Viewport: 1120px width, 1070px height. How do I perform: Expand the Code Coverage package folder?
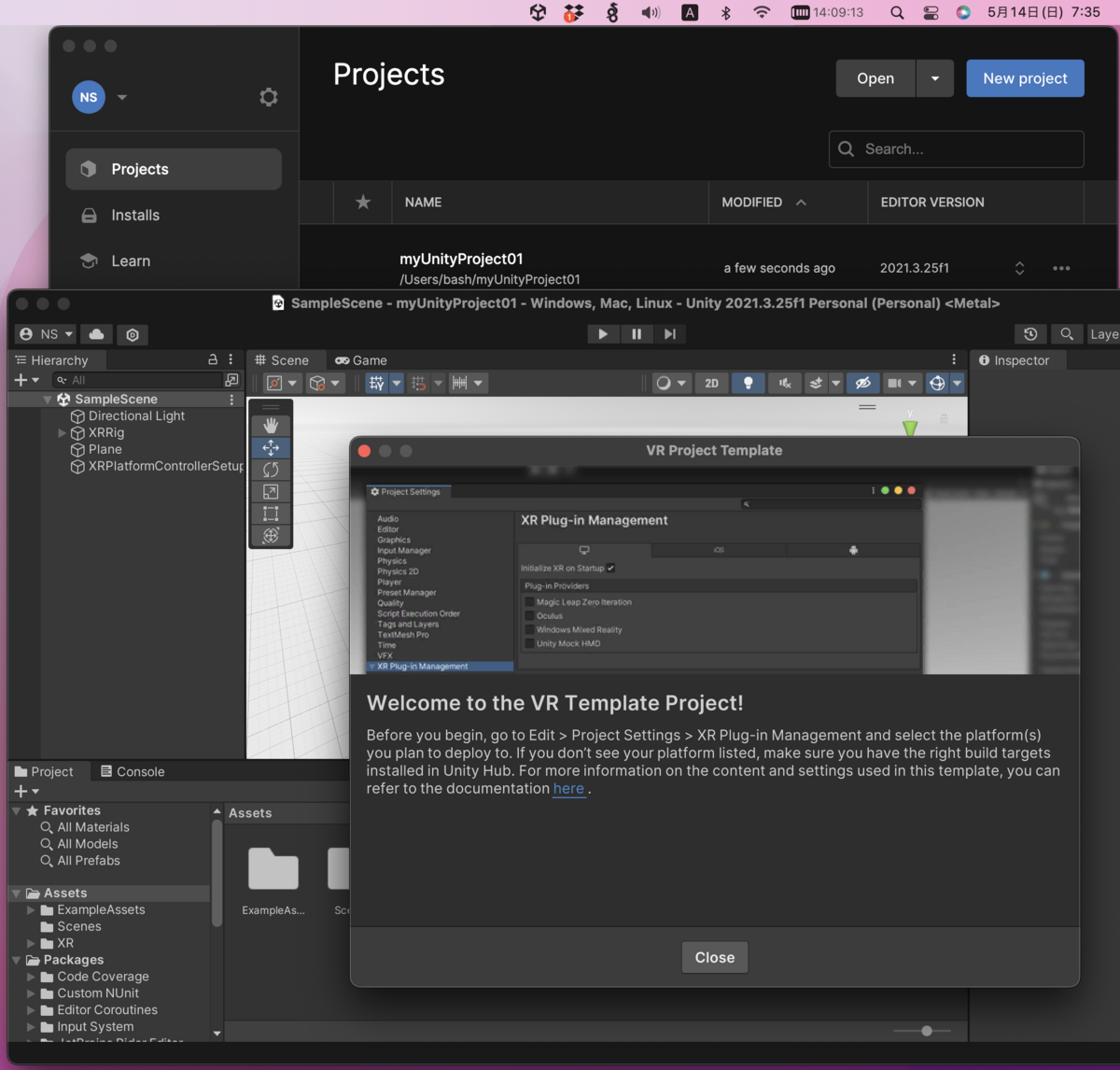pos(31,977)
